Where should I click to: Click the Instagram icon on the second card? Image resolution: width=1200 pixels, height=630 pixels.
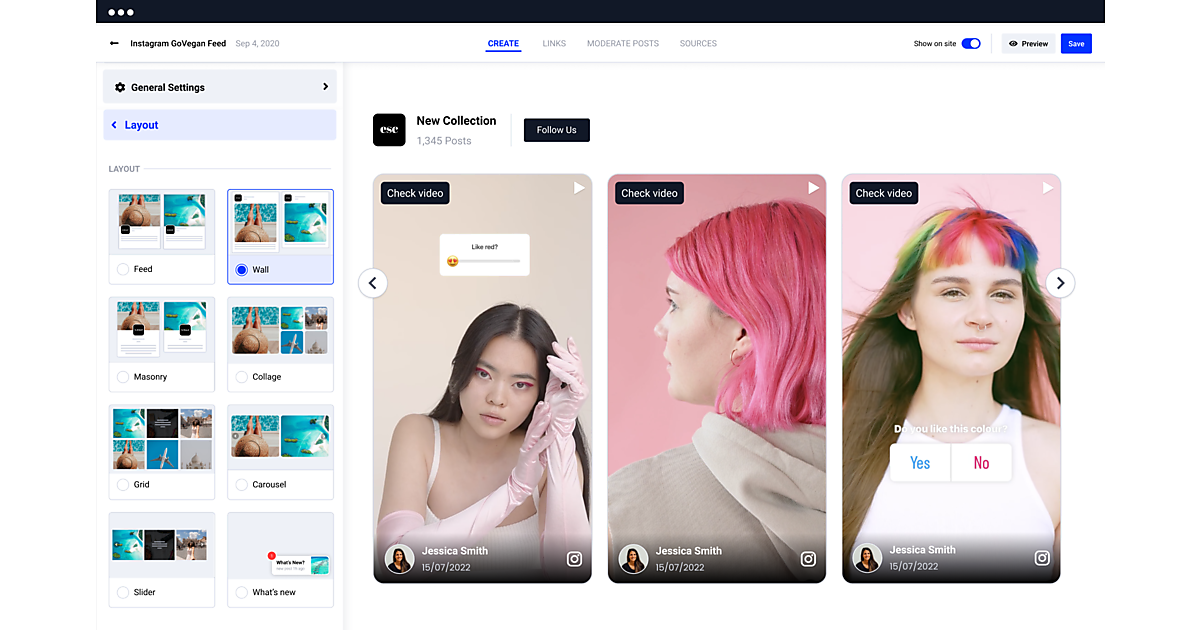point(808,559)
